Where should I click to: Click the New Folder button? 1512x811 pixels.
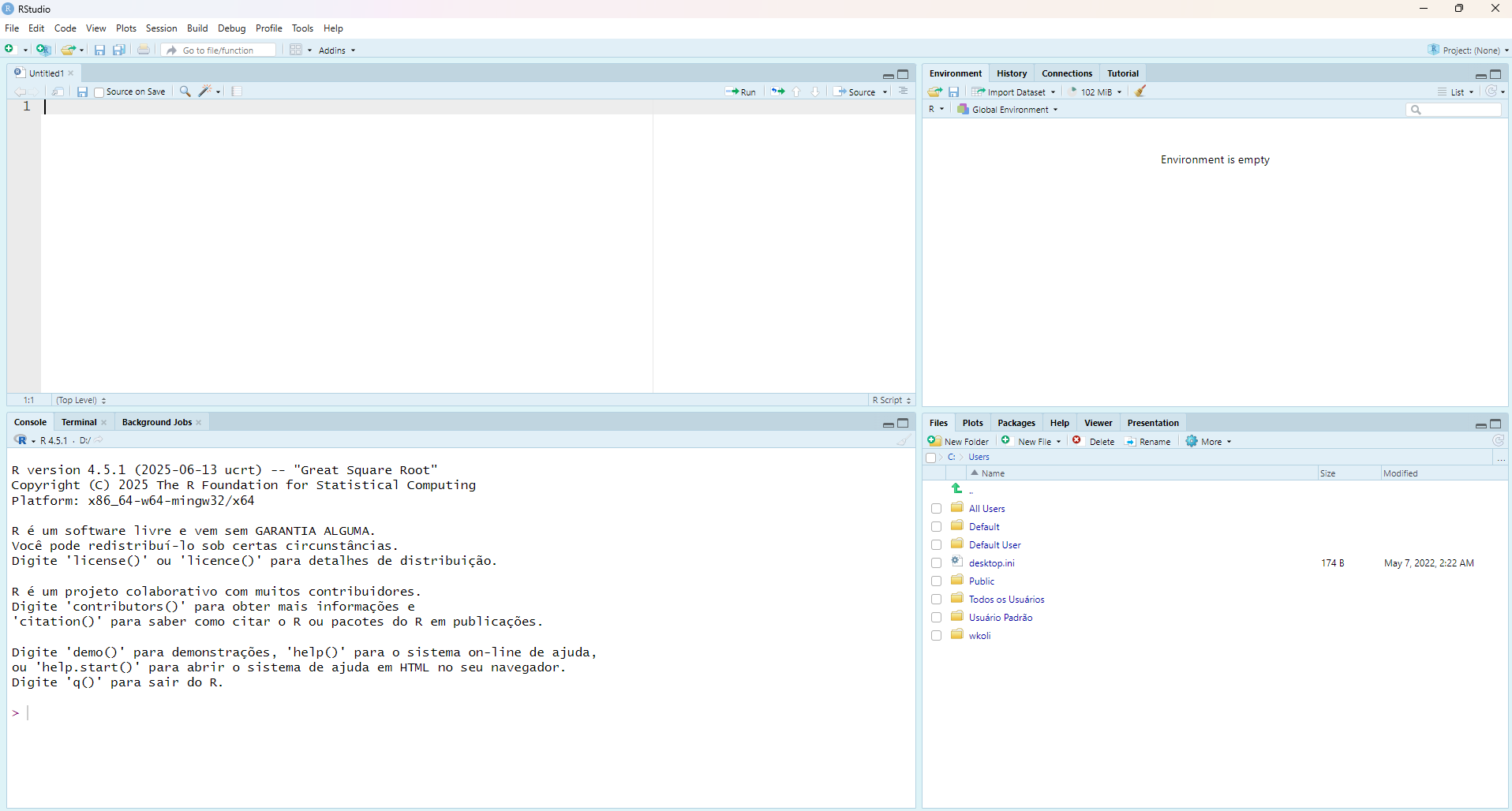pos(959,441)
